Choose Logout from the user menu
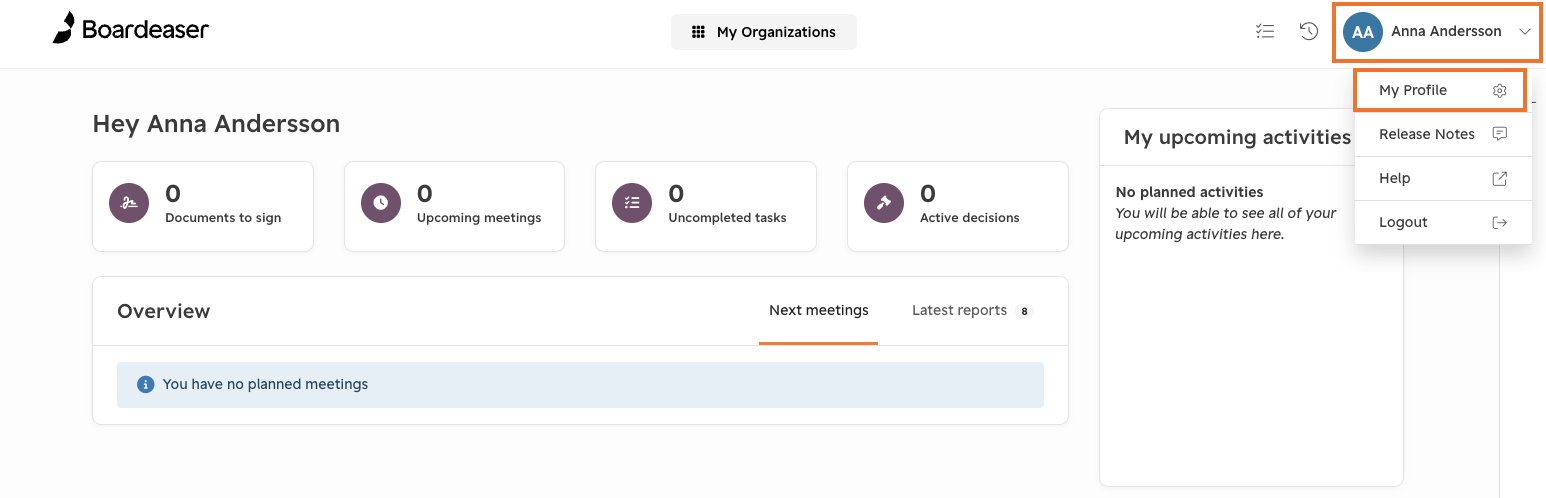1546x498 pixels. pos(1443,222)
